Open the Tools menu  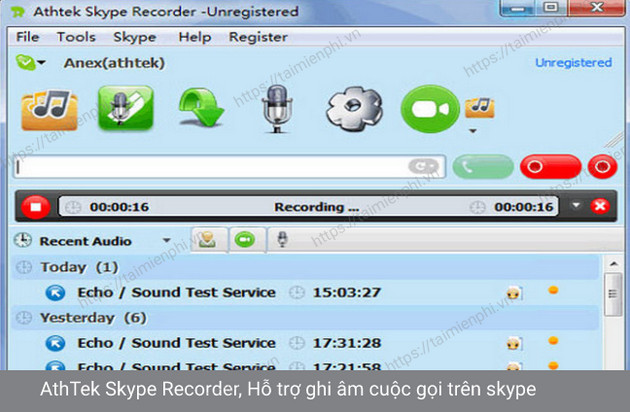click(x=76, y=37)
